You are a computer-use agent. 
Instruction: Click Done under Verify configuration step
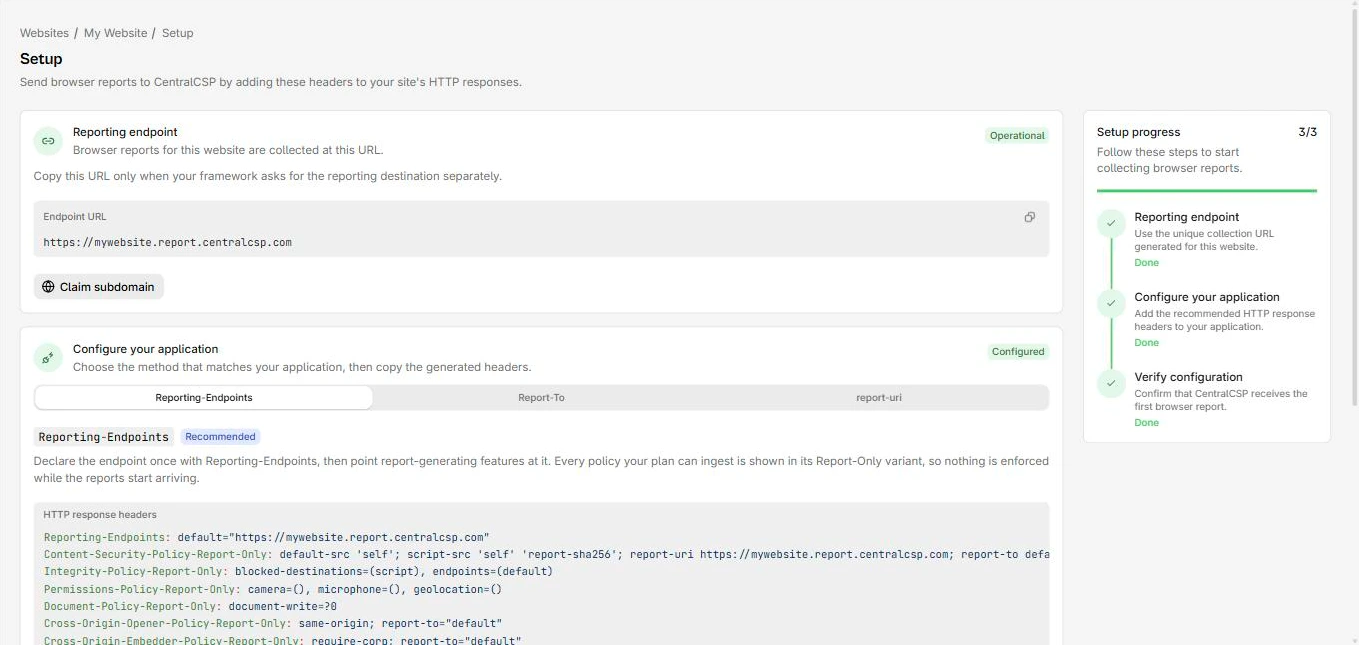(x=1146, y=423)
